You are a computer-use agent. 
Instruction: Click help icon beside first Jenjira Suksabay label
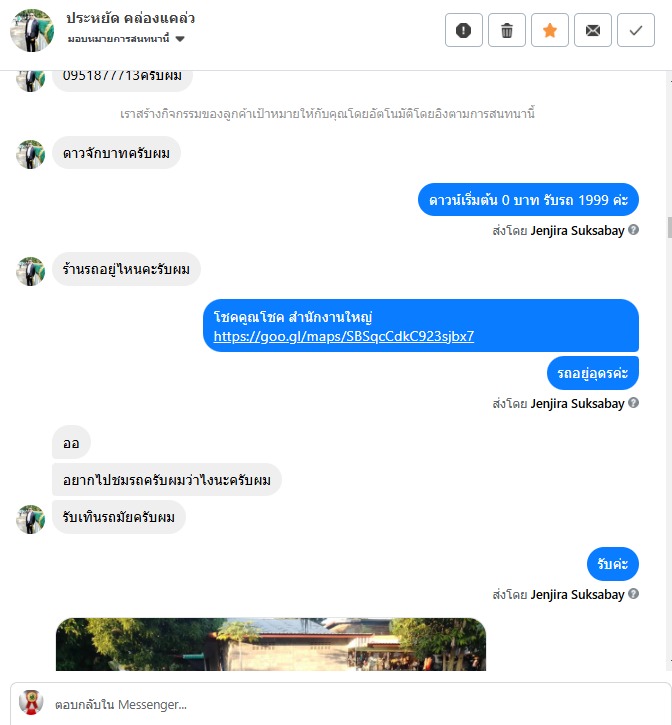point(634,229)
